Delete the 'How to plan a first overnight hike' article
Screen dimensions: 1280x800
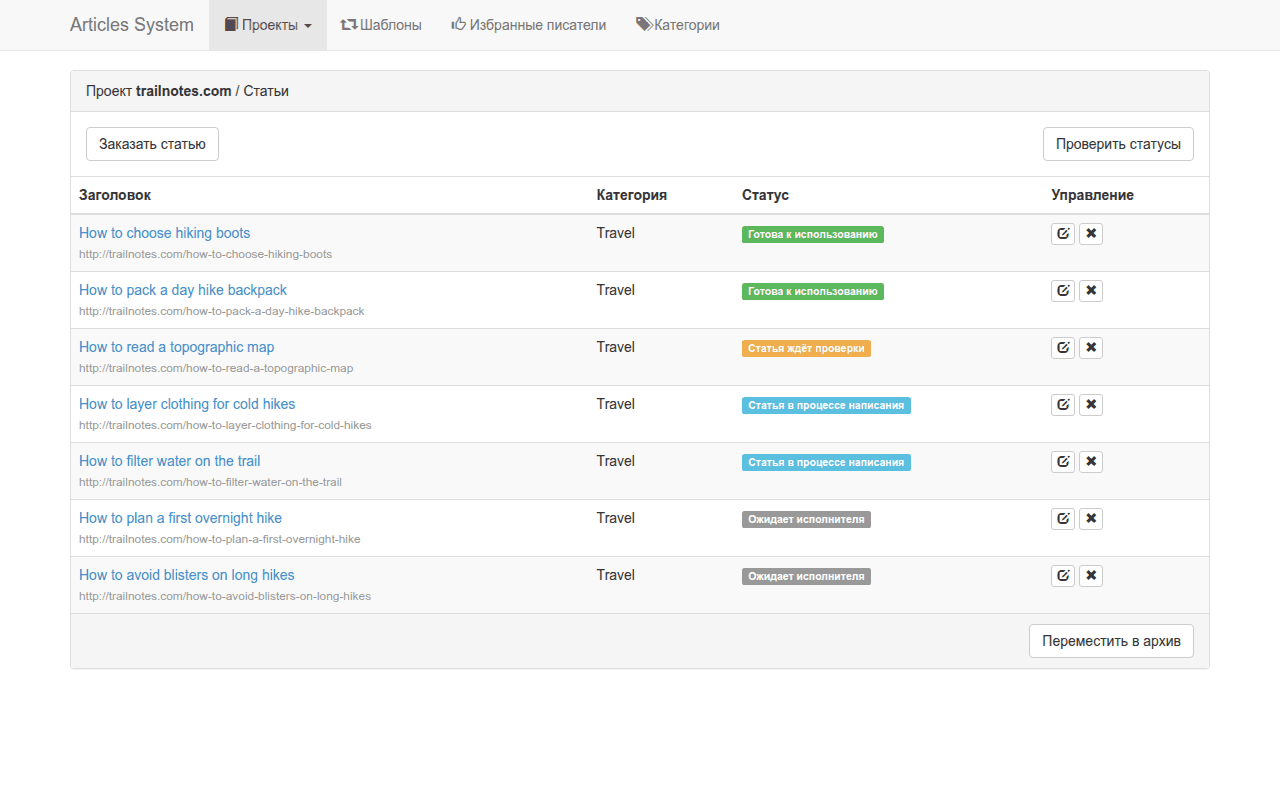click(x=1091, y=519)
